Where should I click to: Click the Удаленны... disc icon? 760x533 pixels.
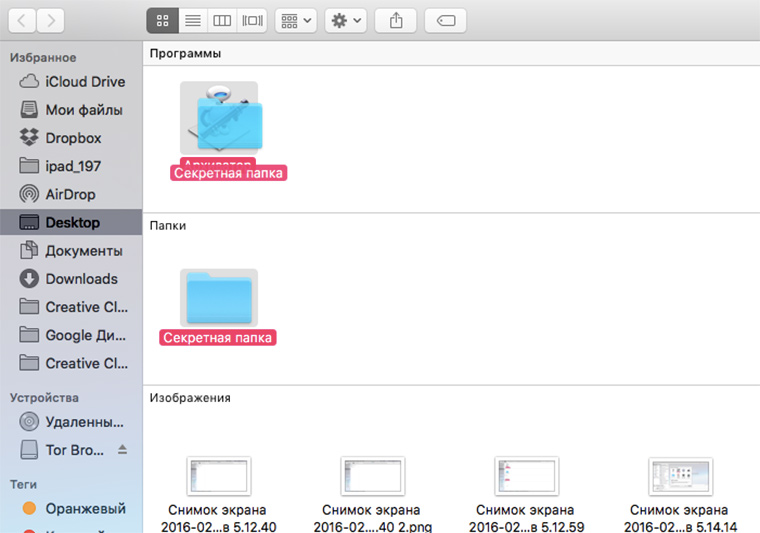29,422
